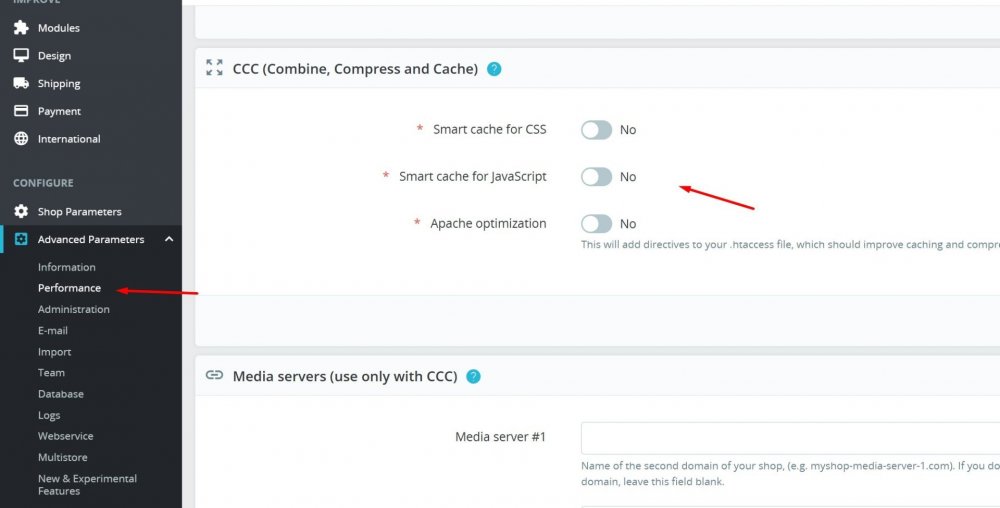Open the Multistore submenu entry

[x=63, y=457]
